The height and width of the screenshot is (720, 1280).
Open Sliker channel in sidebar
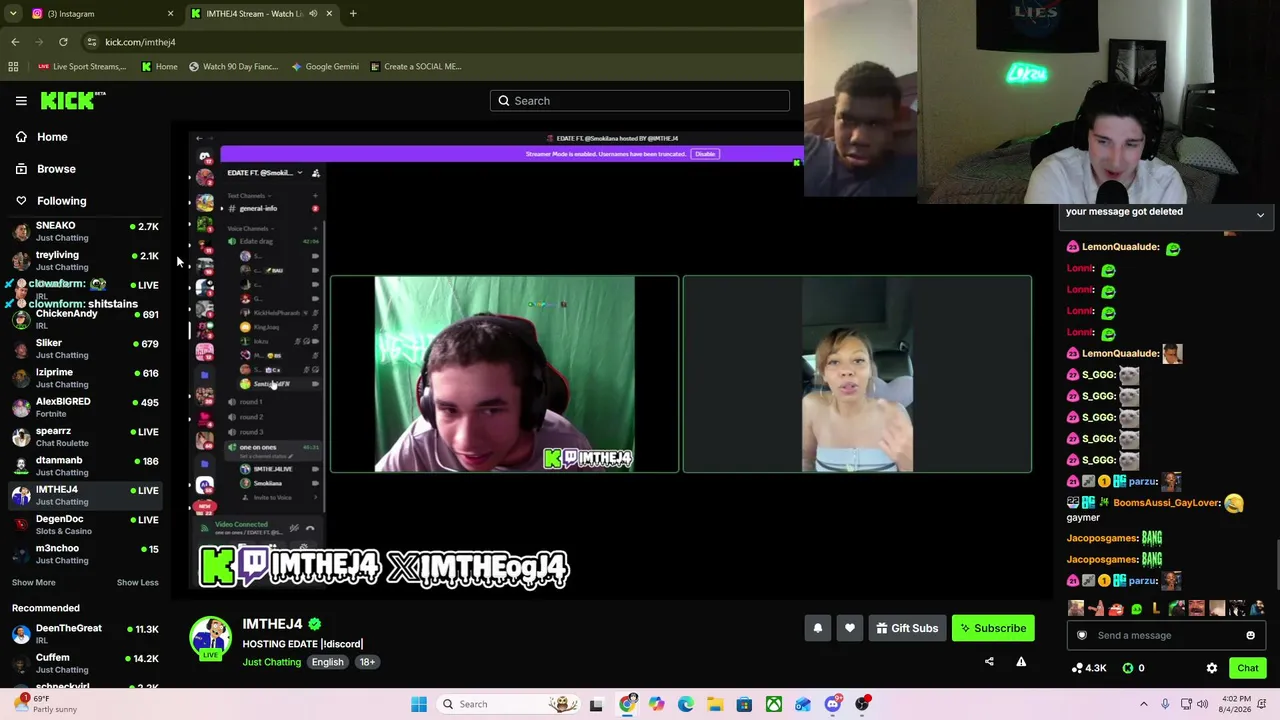tap(85, 348)
